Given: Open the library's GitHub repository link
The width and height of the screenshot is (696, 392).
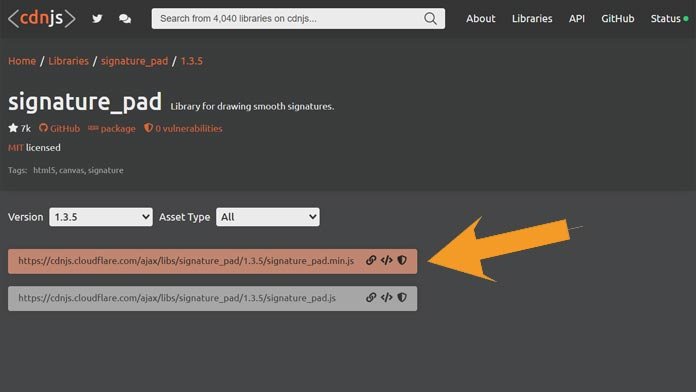Looking at the screenshot, I should (x=59, y=128).
